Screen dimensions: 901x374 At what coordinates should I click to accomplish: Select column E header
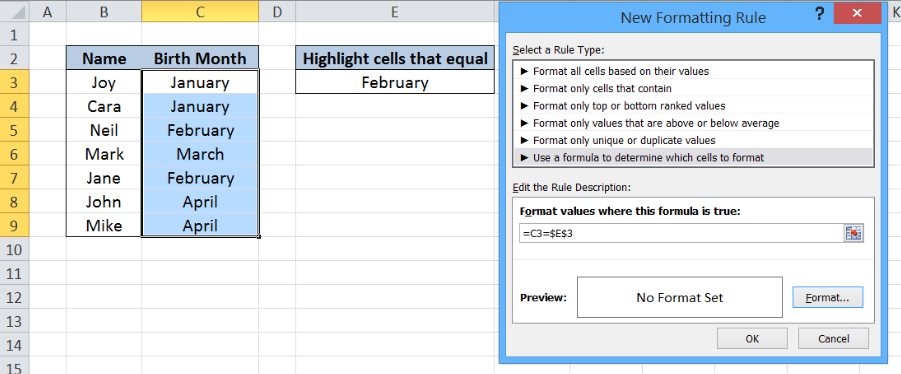[395, 11]
